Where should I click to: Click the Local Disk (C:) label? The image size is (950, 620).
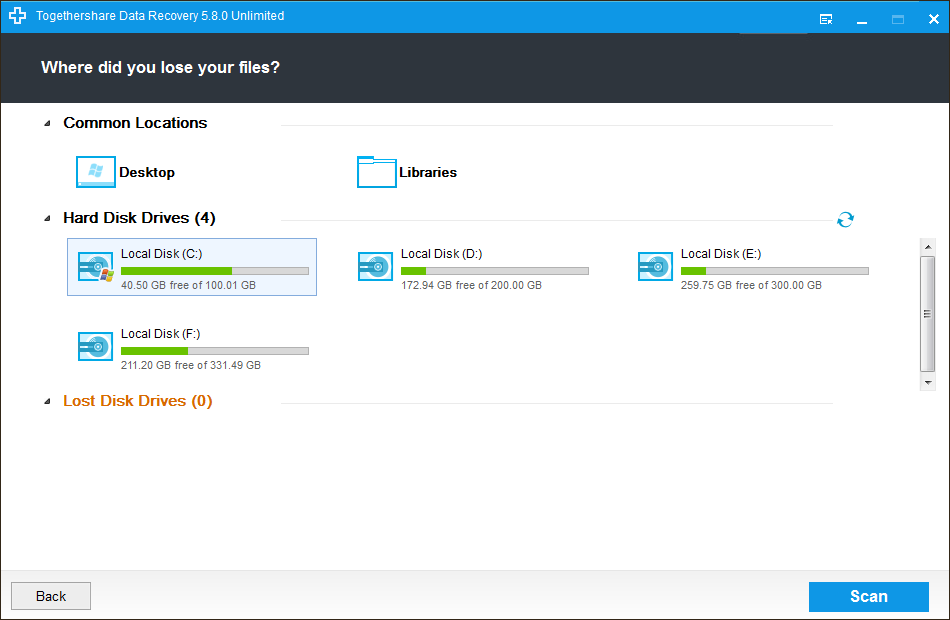pyautogui.click(x=162, y=254)
